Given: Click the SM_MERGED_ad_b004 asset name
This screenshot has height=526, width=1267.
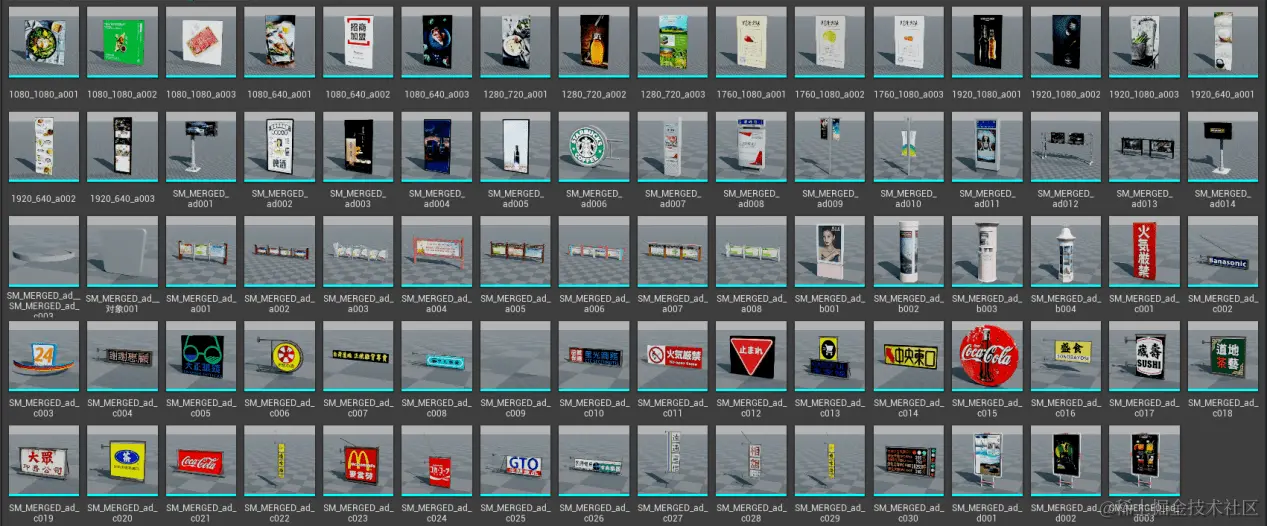Looking at the screenshot, I should pos(1066,303).
